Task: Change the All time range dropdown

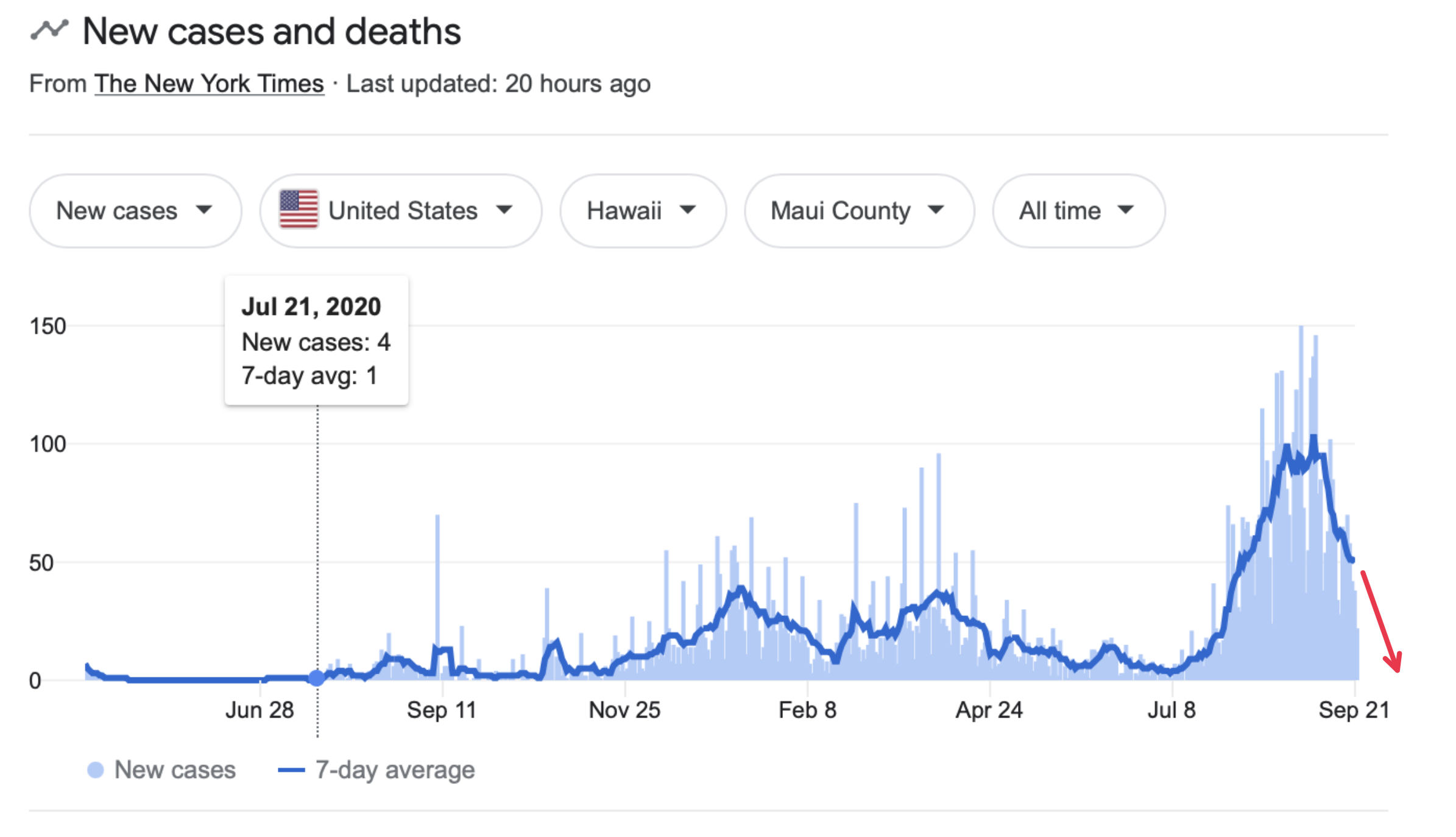Action: 1078,211
